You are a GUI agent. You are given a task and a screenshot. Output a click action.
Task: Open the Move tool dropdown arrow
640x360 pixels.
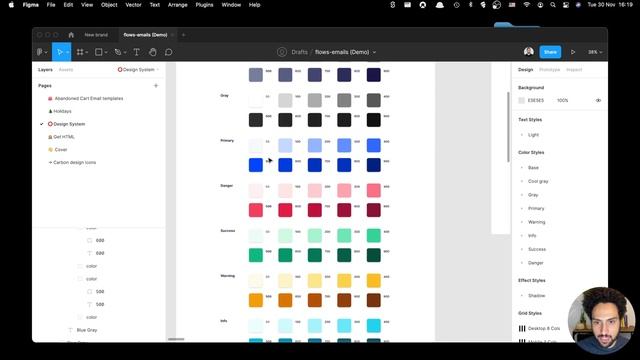pos(67,53)
